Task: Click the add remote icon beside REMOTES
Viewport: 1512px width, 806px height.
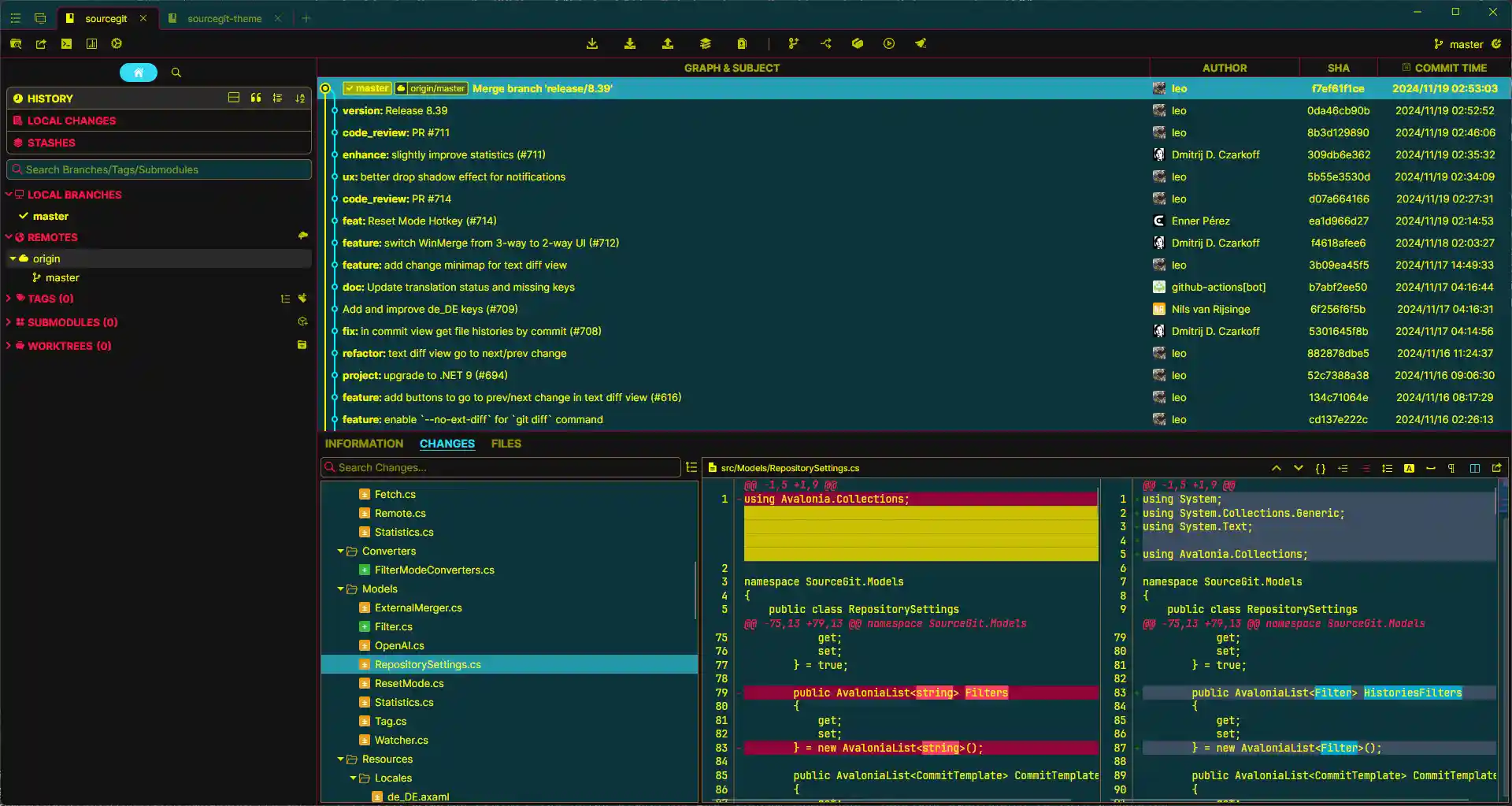Action: point(302,236)
